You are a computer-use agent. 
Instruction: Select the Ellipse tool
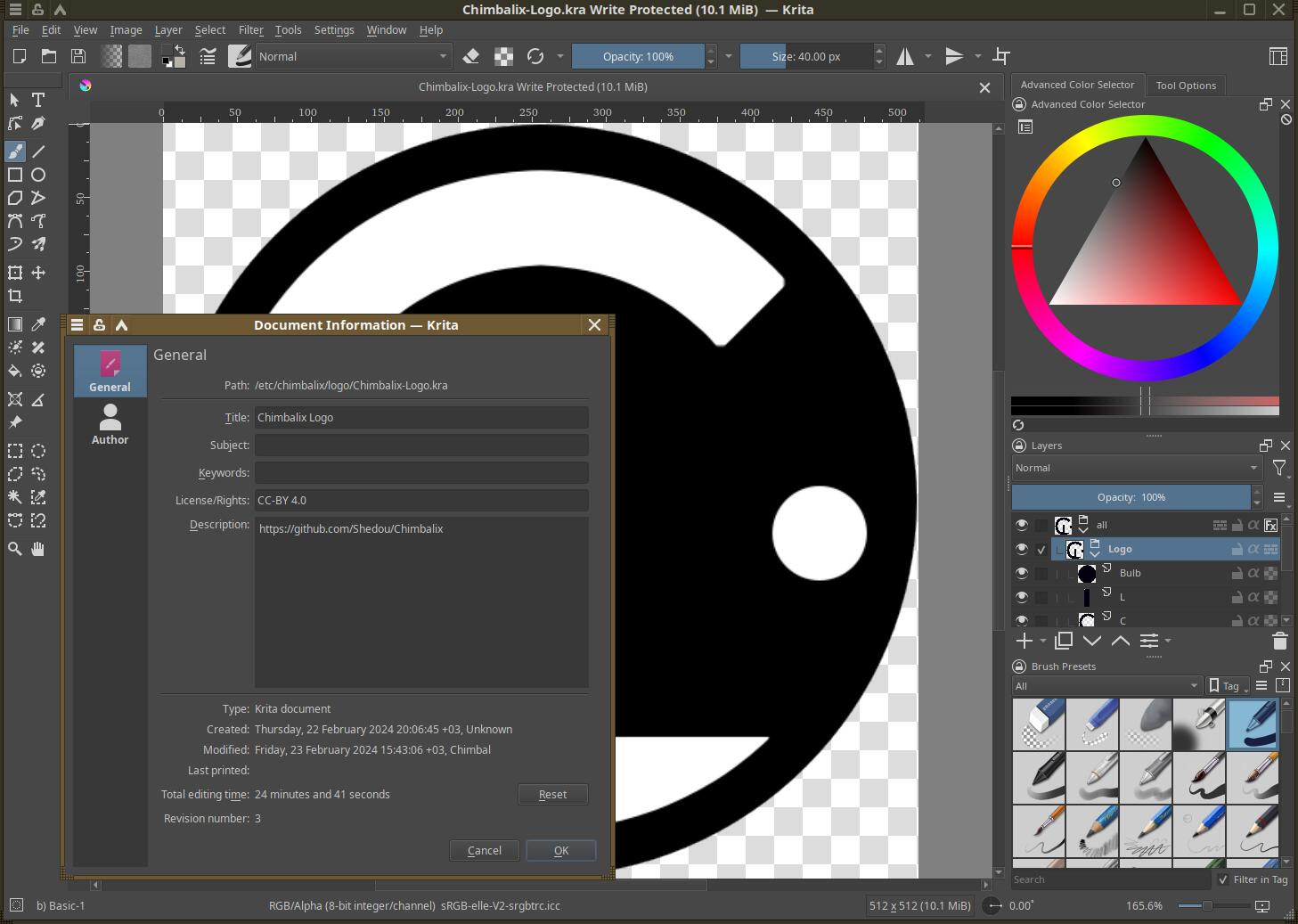point(38,175)
